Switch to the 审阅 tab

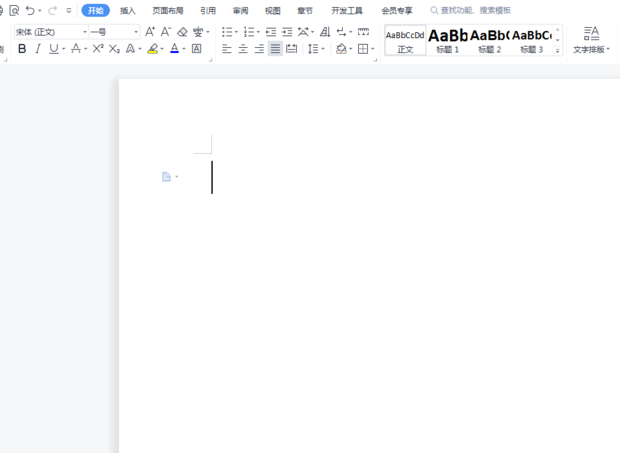coord(240,11)
